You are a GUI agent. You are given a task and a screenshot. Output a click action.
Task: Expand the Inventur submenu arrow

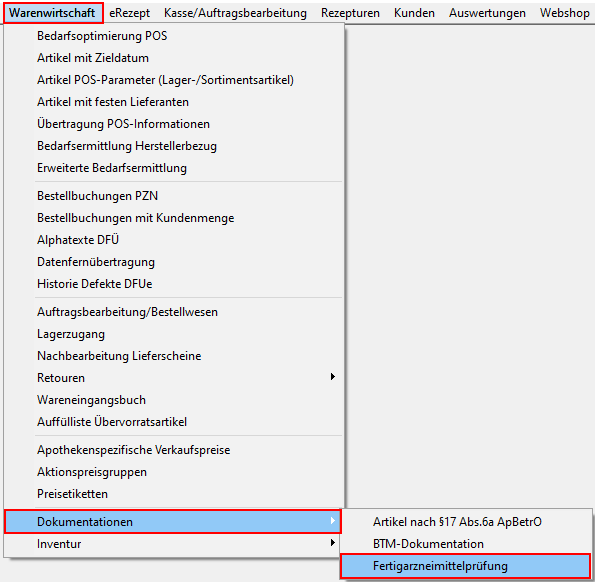coord(333,543)
